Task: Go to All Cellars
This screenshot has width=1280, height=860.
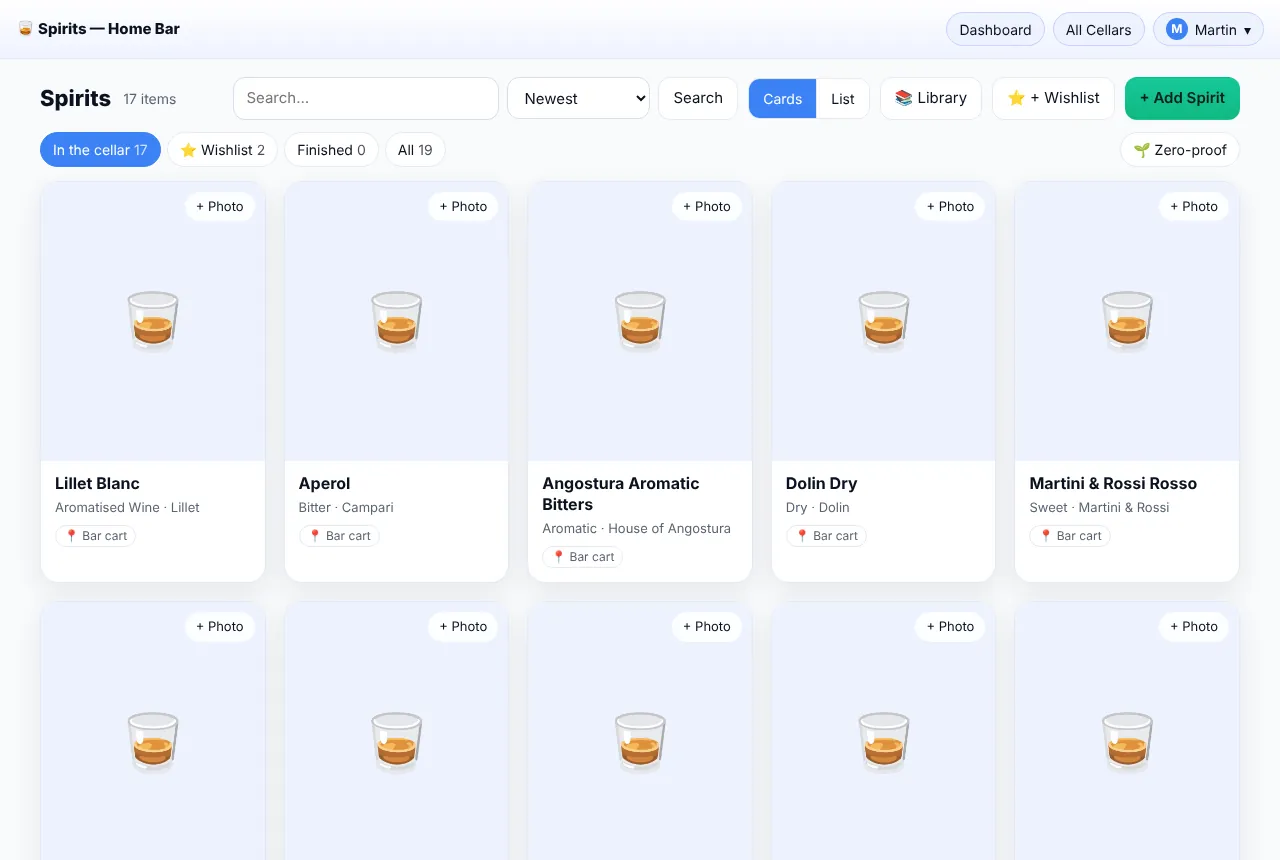Action: 1098,30
